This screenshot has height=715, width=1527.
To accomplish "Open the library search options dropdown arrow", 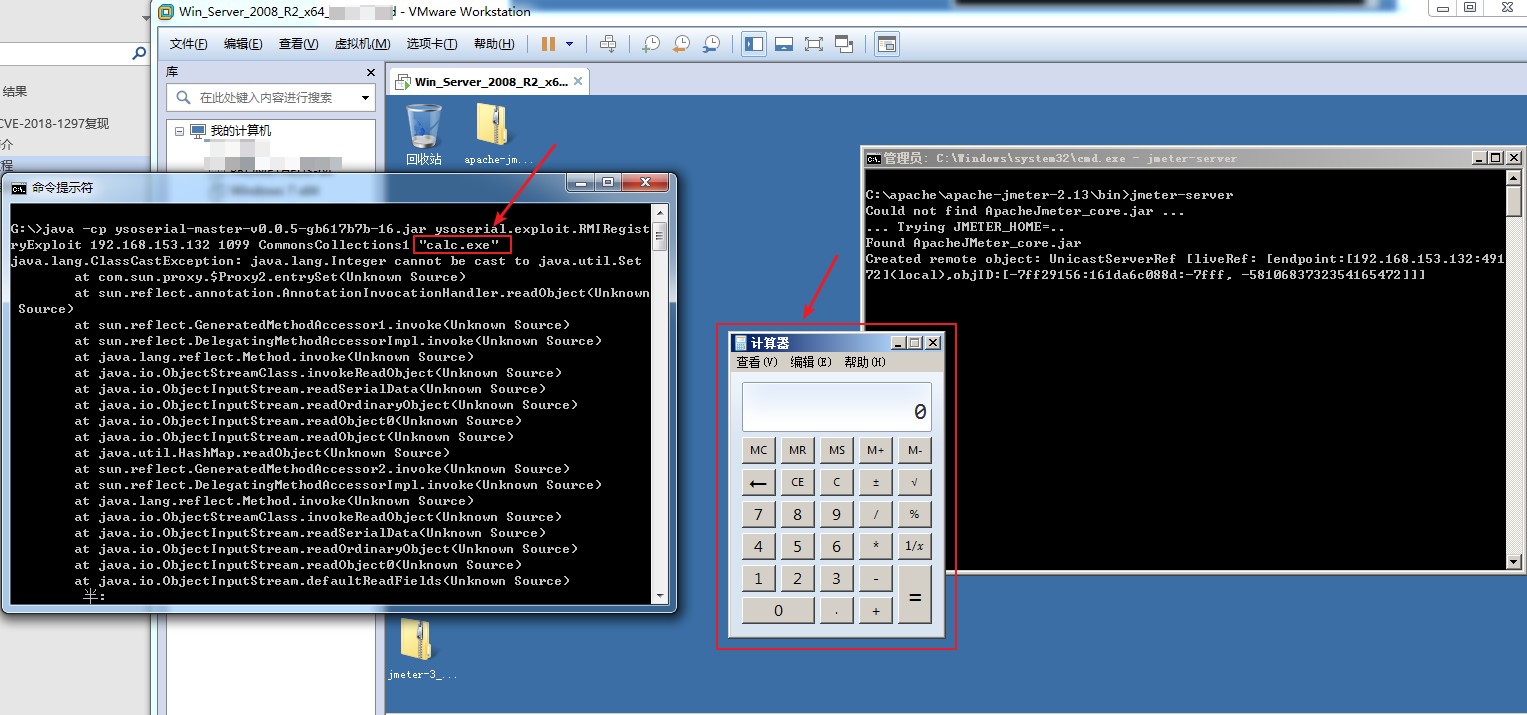I will point(365,98).
